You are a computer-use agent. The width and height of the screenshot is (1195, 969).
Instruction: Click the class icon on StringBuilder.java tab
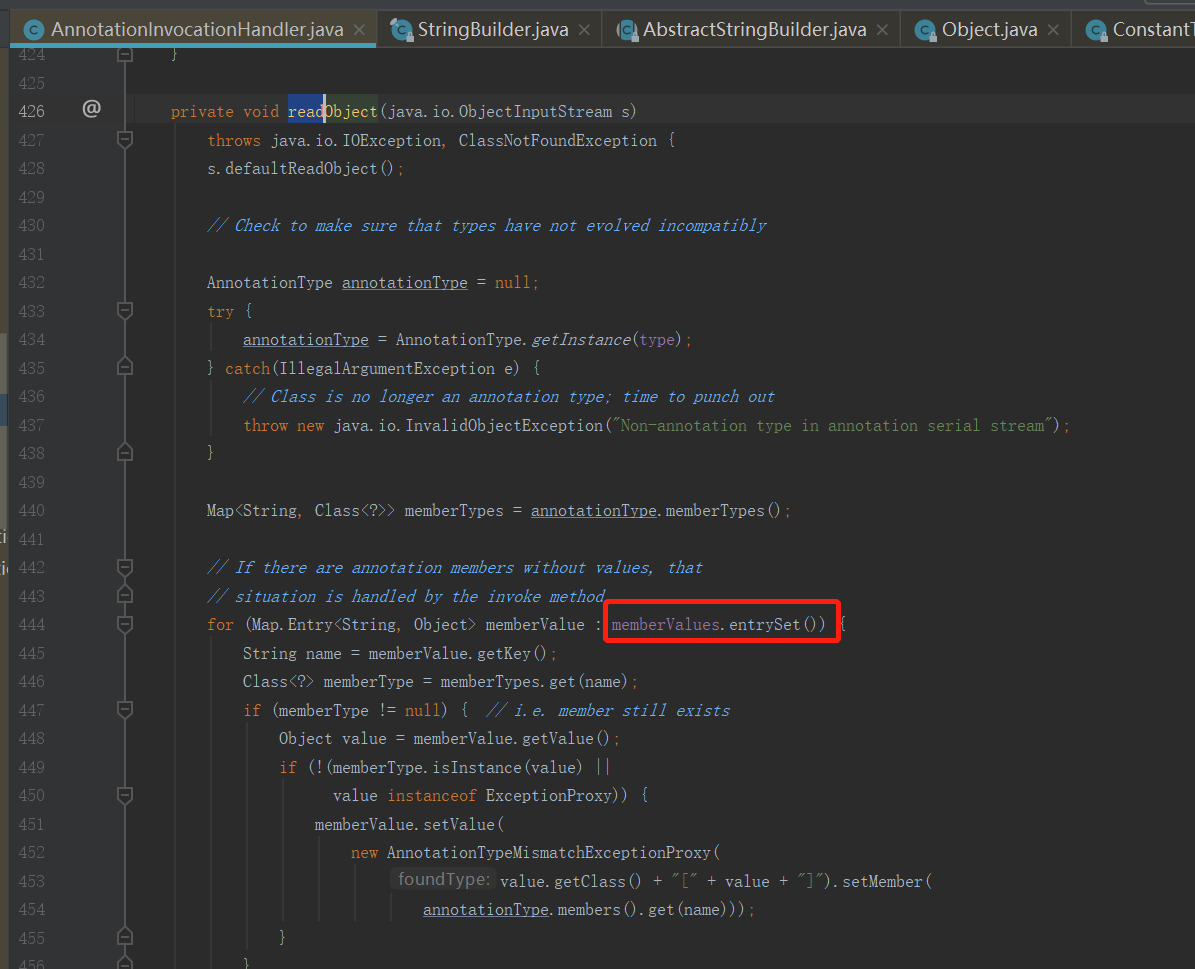coord(402,30)
